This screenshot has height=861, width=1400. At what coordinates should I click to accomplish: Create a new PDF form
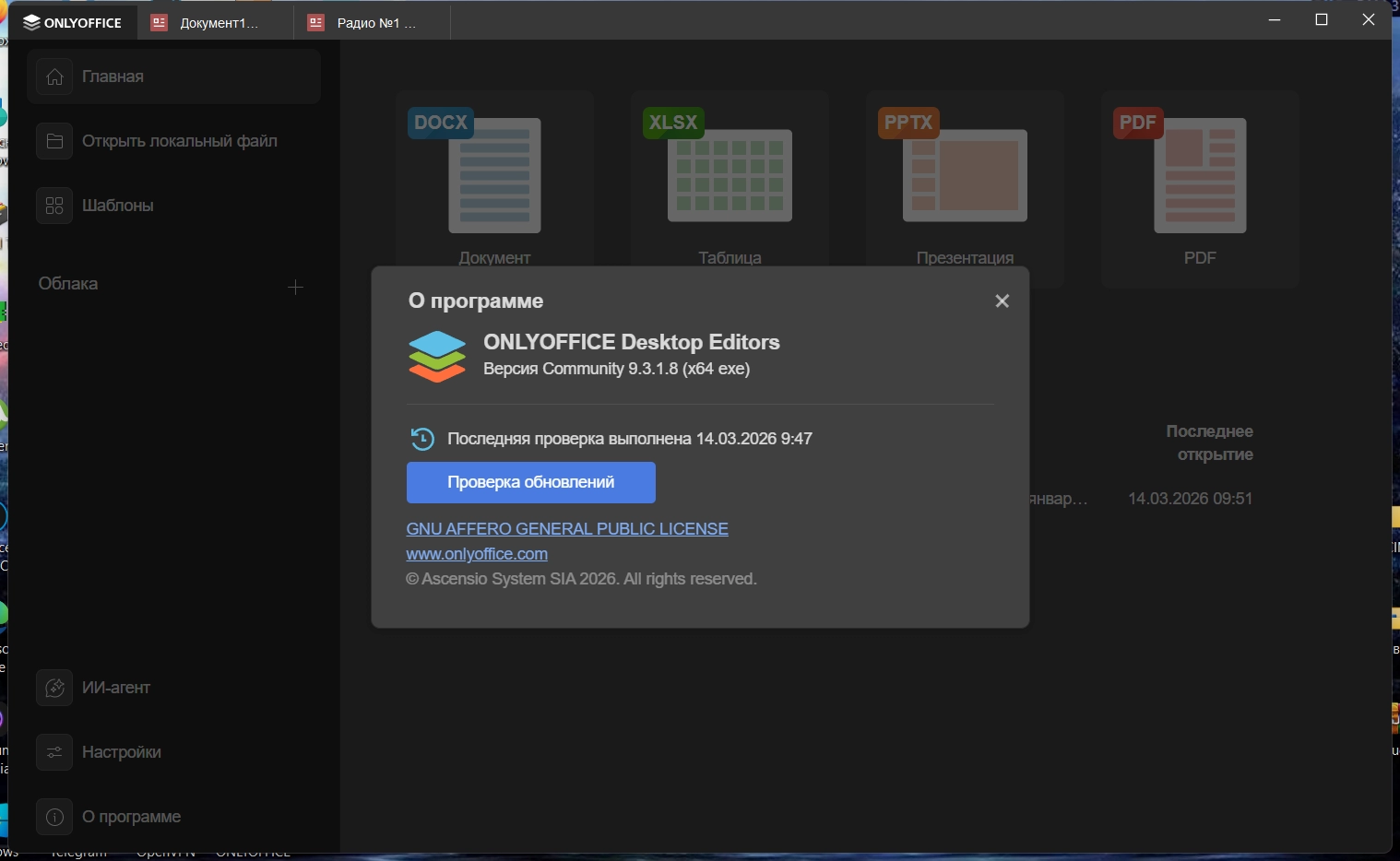1200,188
